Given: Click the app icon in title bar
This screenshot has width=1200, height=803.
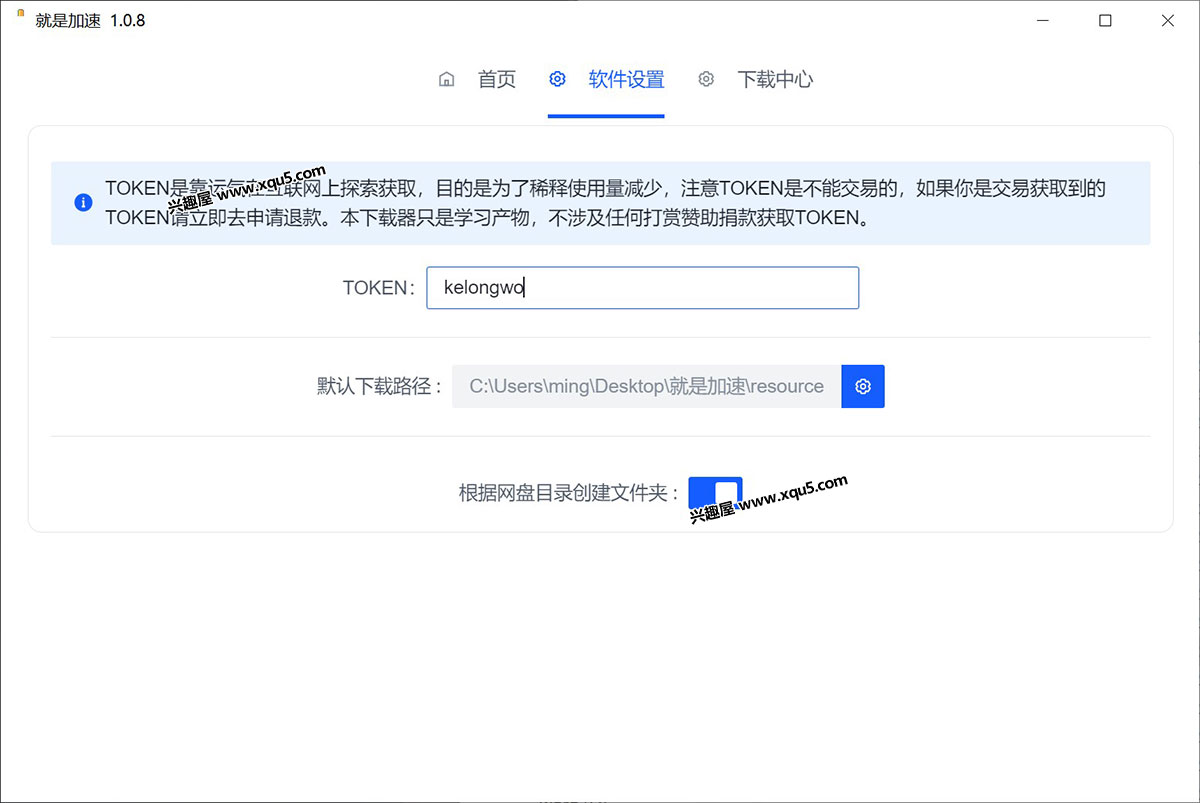Looking at the screenshot, I should (x=21, y=13).
